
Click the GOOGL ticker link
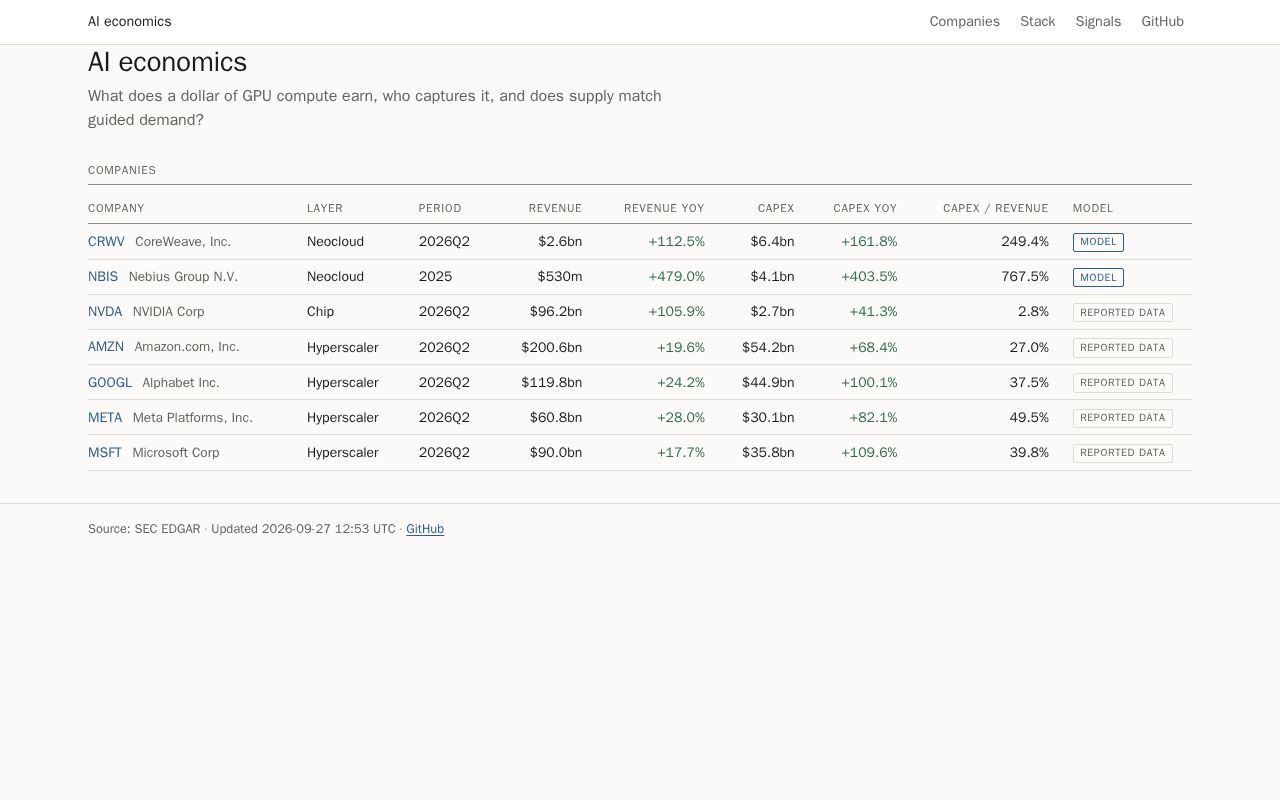110,382
